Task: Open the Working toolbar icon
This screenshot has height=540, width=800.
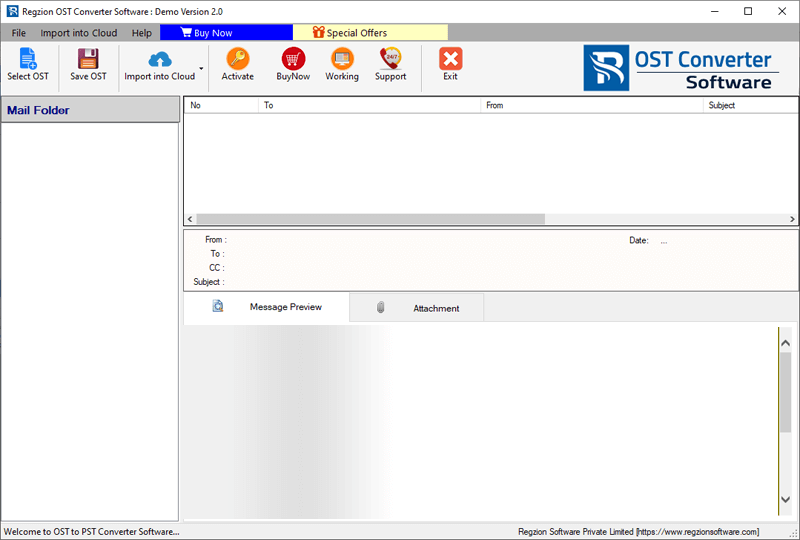Action: coord(342,60)
